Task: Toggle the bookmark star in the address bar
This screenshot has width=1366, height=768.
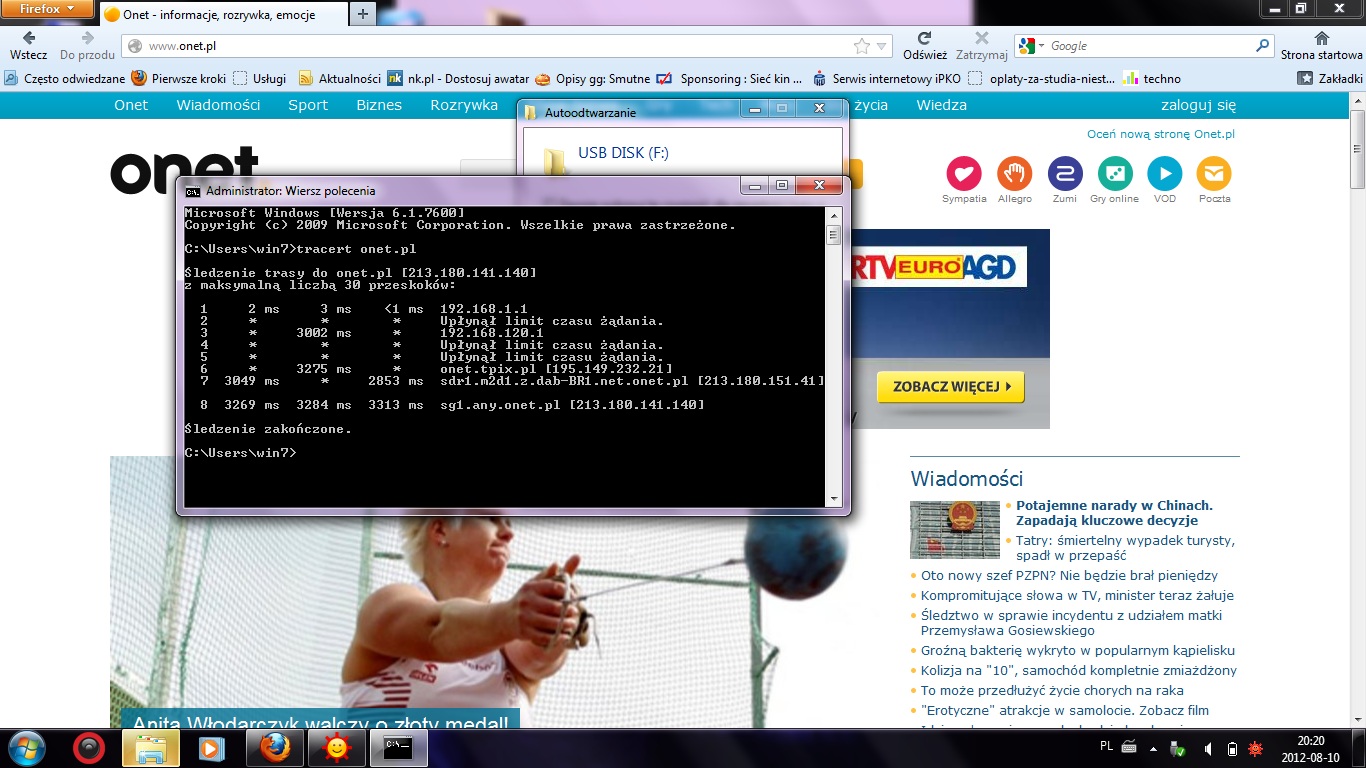Action: pos(861,46)
